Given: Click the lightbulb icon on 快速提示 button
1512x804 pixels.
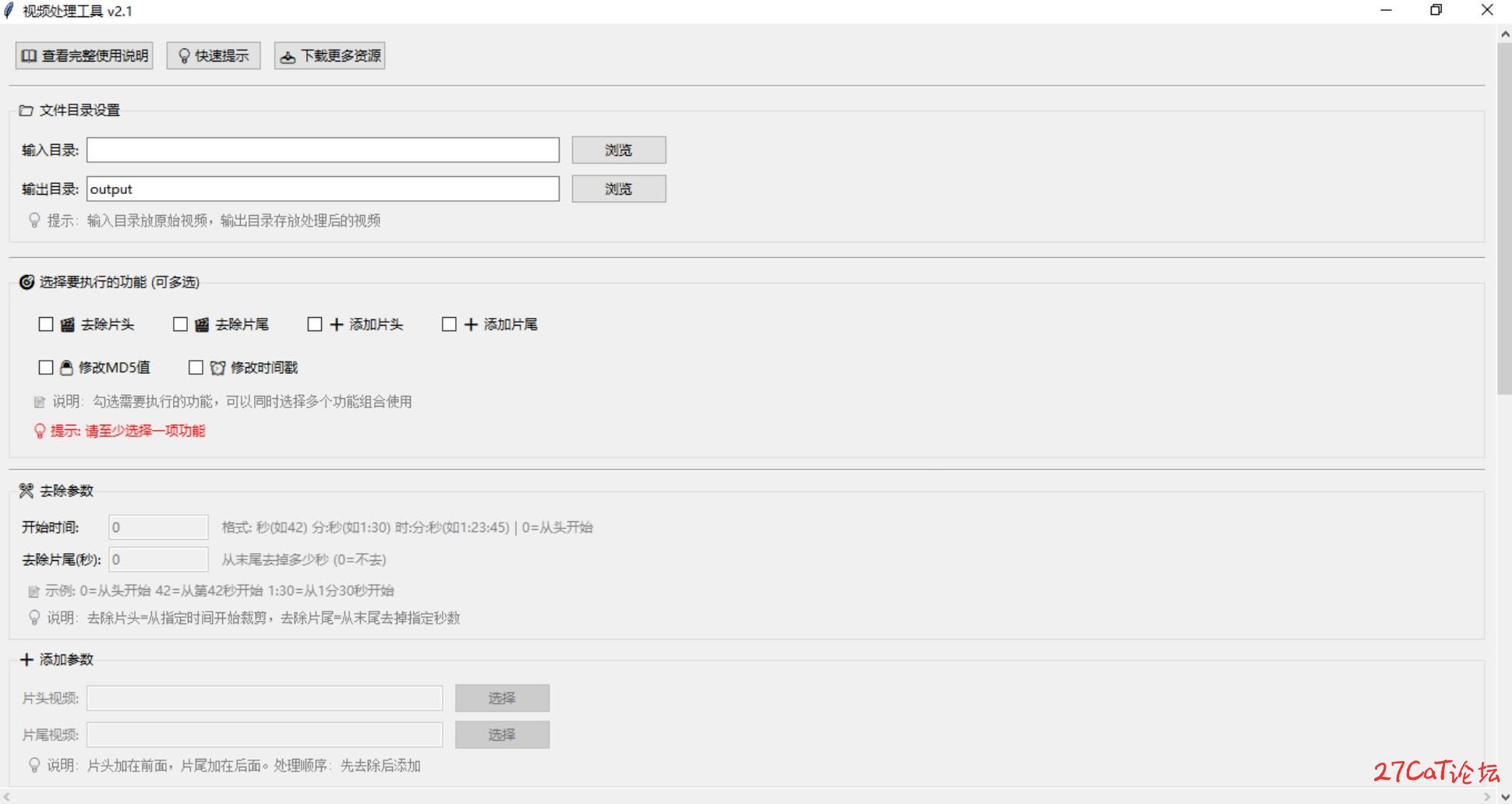Looking at the screenshot, I should [185, 56].
